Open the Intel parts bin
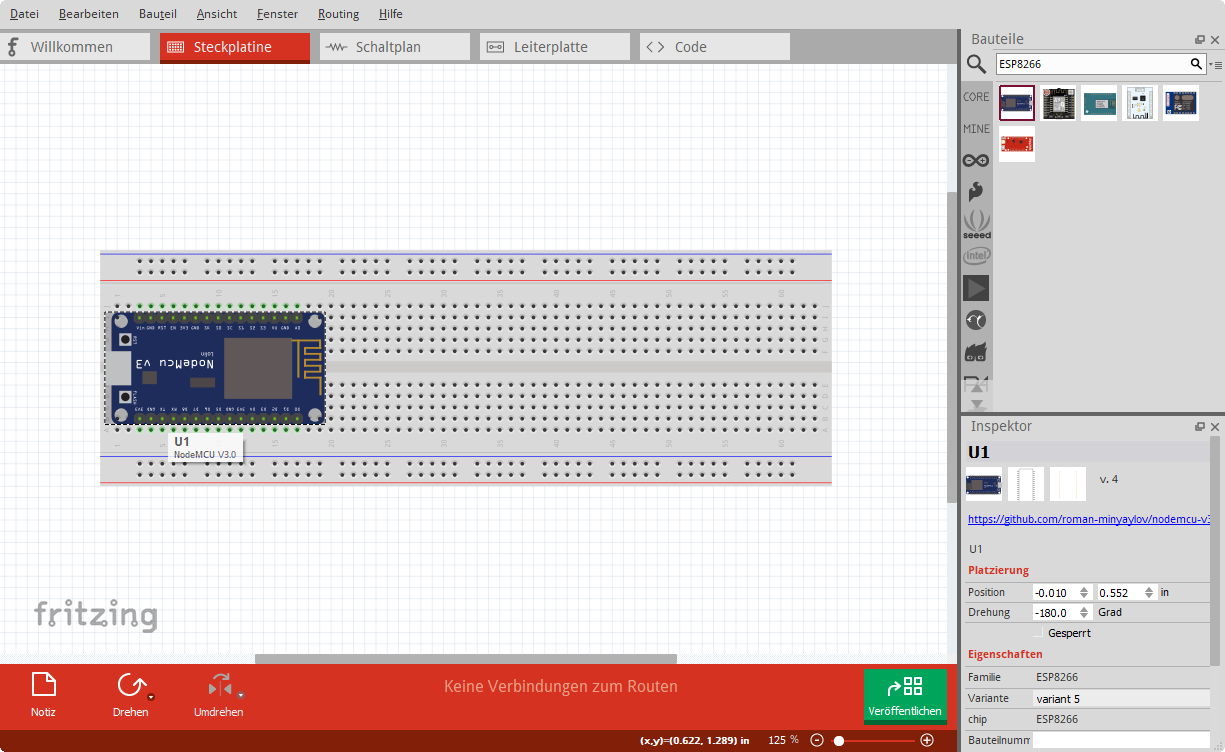The height and width of the screenshot is (752, 1225). [x=976, y=256]
